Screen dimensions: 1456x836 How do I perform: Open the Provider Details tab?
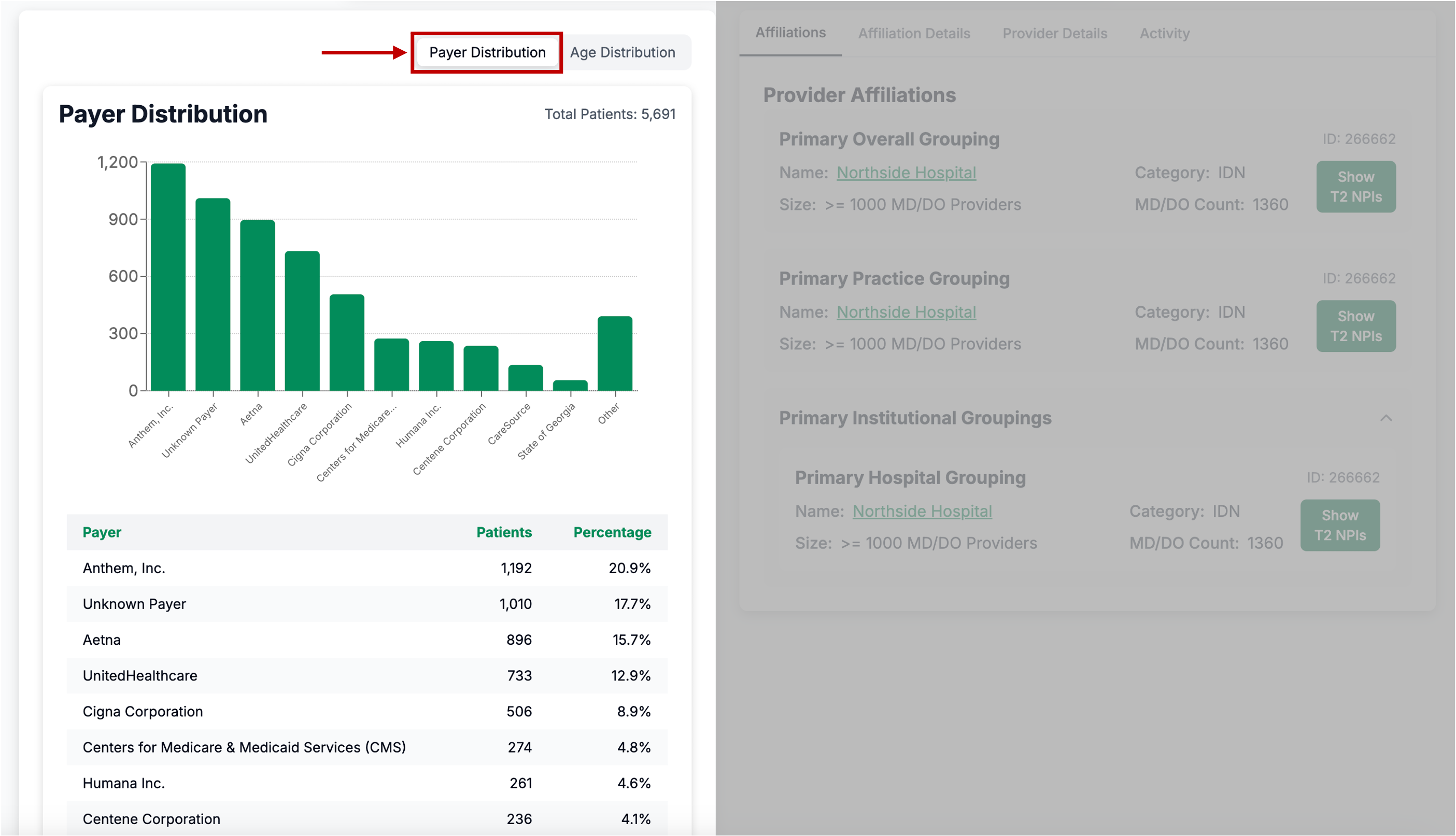(1055, 33)
